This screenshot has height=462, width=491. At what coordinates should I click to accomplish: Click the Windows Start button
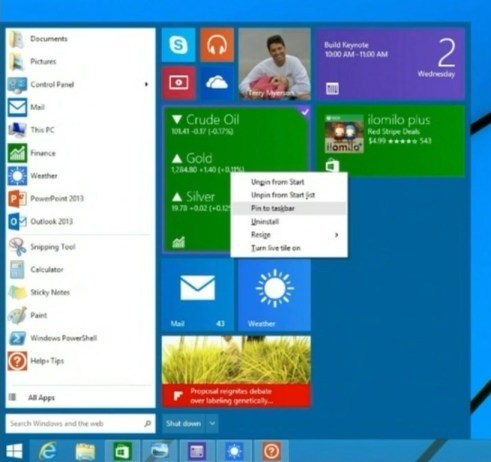(x=14, y=451)
